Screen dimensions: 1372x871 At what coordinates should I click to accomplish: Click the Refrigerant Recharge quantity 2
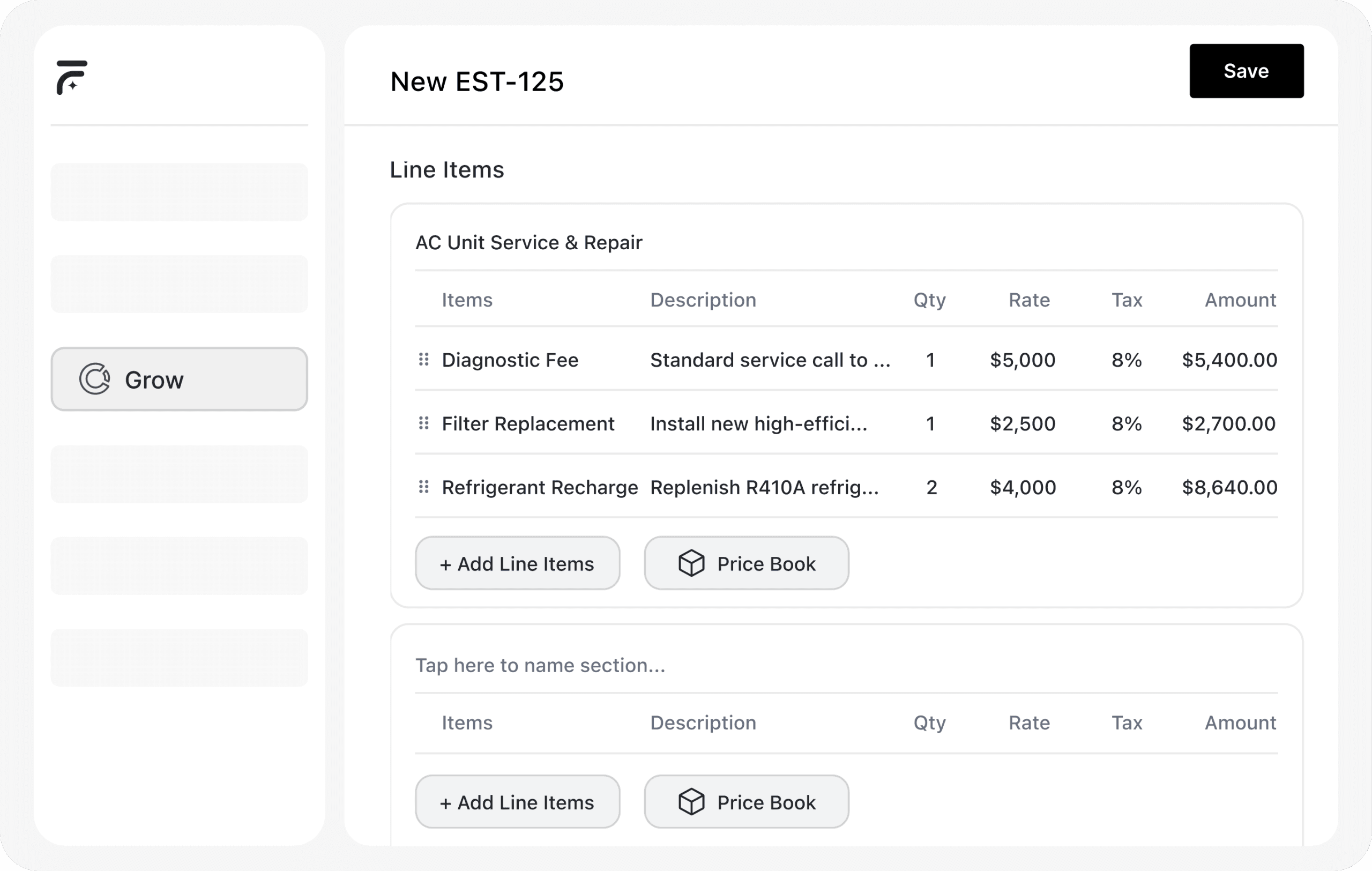click(931, 488)
